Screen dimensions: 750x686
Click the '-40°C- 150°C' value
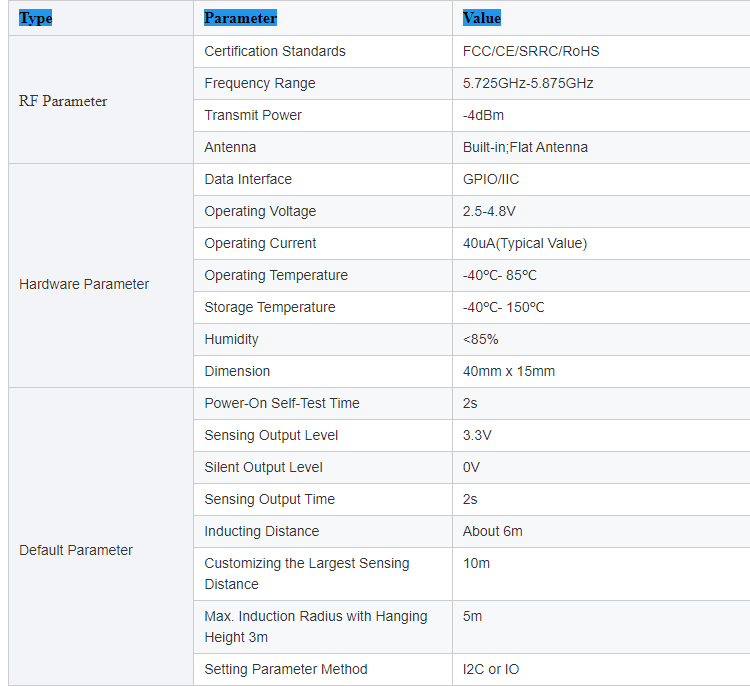[x=503, y=307]
